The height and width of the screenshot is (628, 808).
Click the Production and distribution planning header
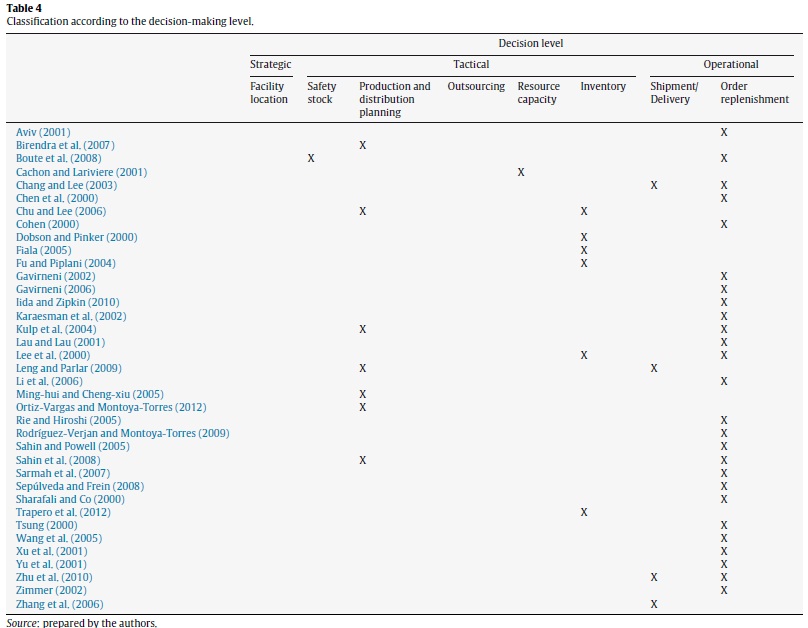pos(394,99)
